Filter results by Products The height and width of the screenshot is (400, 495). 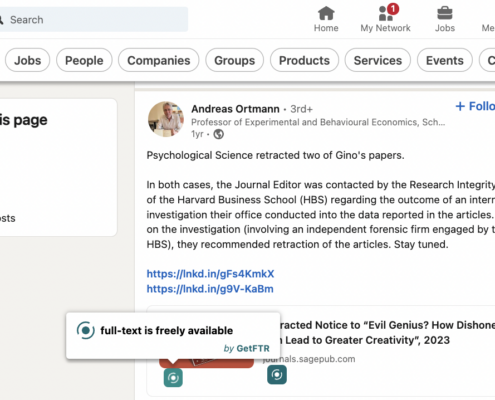point(304,60)
